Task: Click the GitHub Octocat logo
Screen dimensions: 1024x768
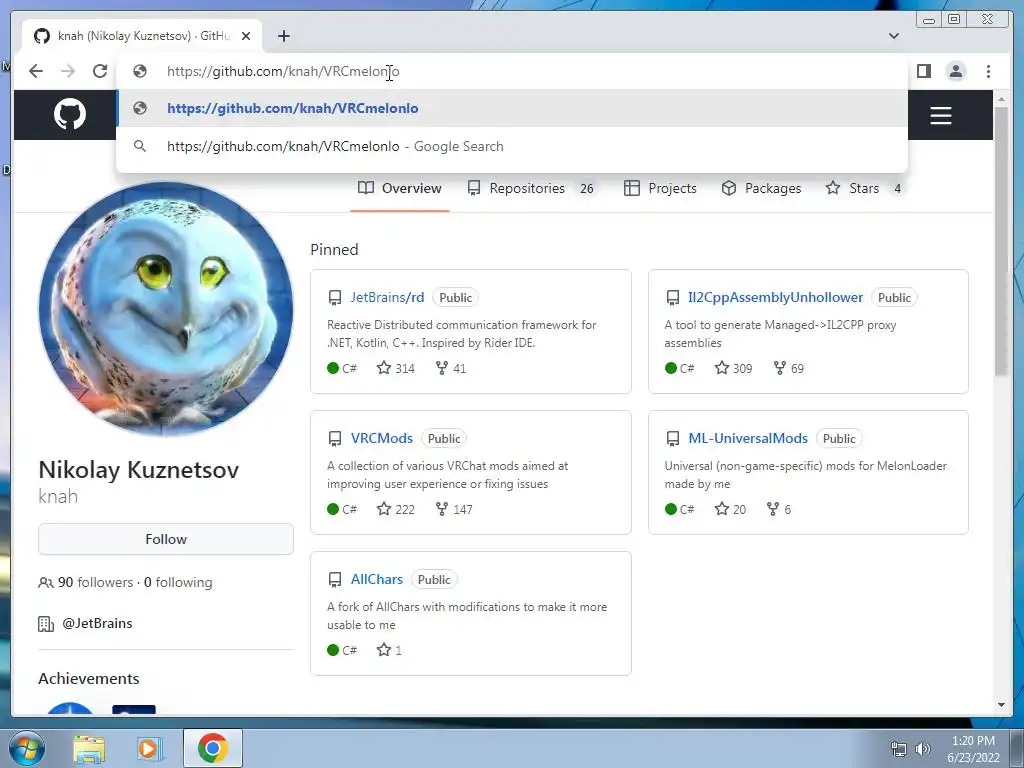Action: 69,114
